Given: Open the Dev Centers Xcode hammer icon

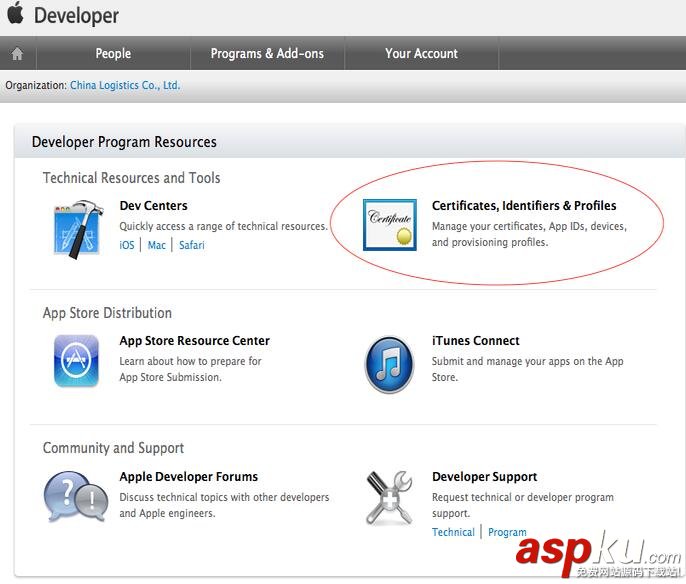Looking at the screenshot, I should 79,229.
